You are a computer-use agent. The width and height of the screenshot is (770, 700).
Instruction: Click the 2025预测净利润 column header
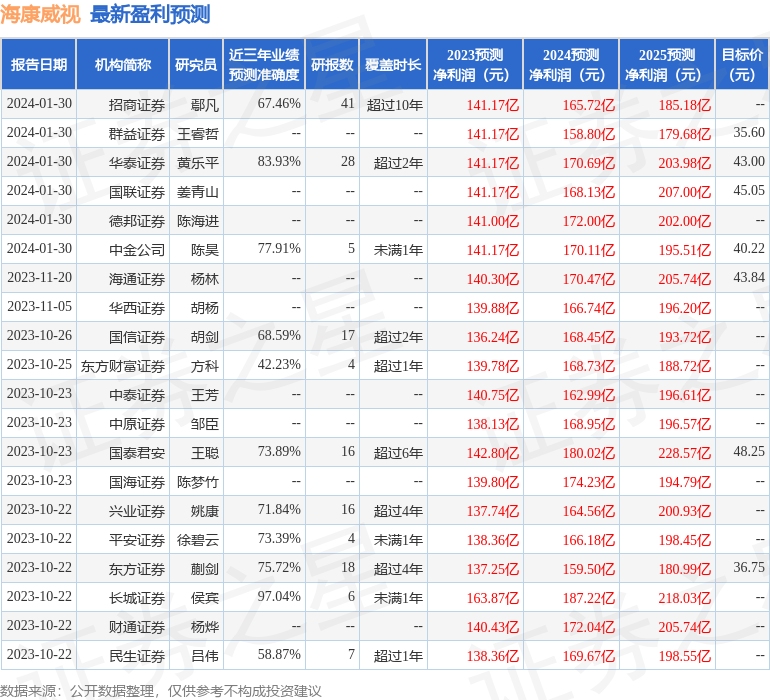point(667,64)
